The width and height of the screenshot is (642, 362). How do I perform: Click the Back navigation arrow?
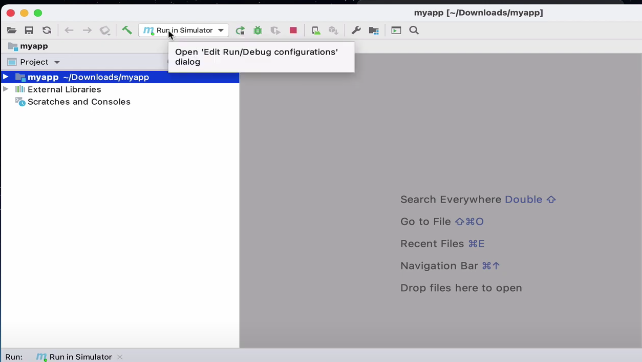click(x=69, y=30)
